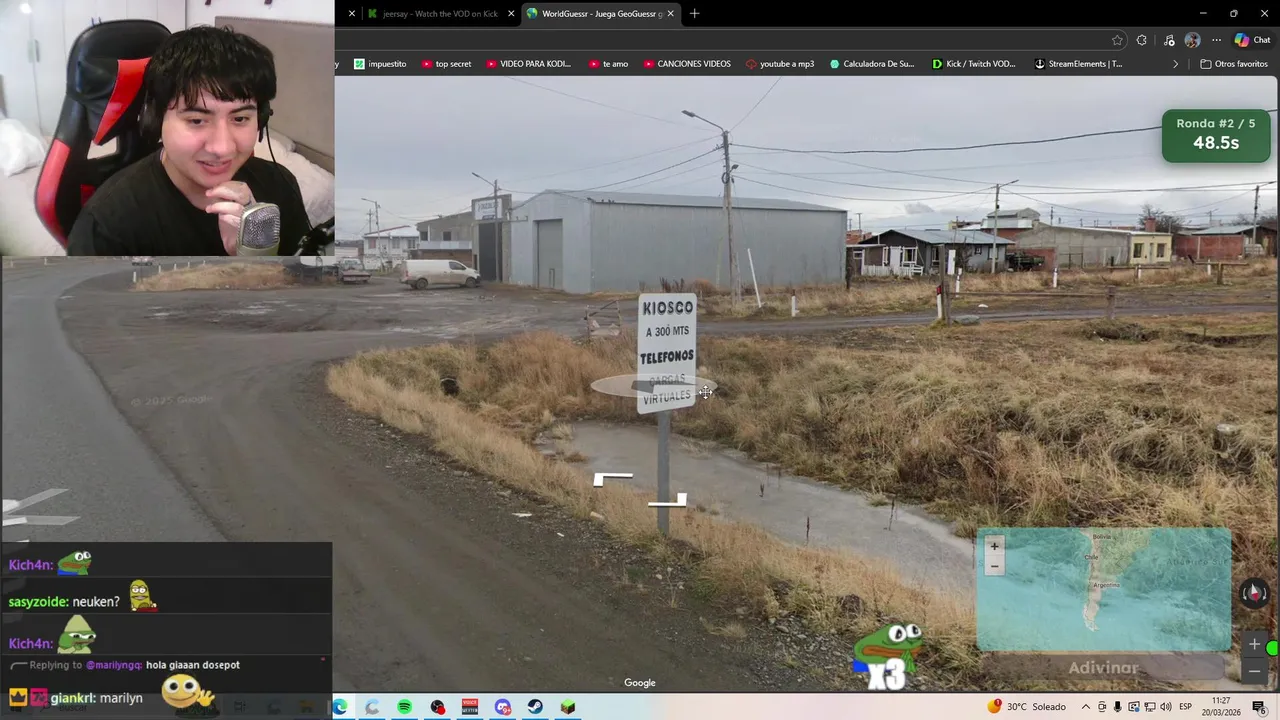Open Discord from the taskbar

pos(503,707)
